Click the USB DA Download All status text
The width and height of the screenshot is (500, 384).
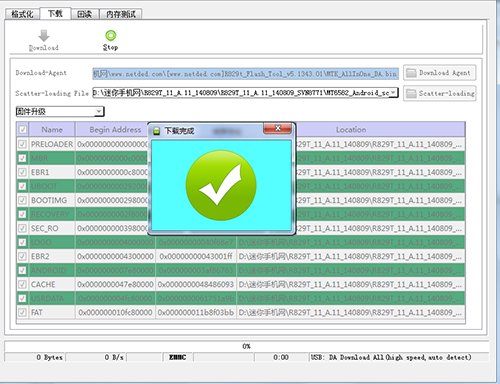(391, 357)
